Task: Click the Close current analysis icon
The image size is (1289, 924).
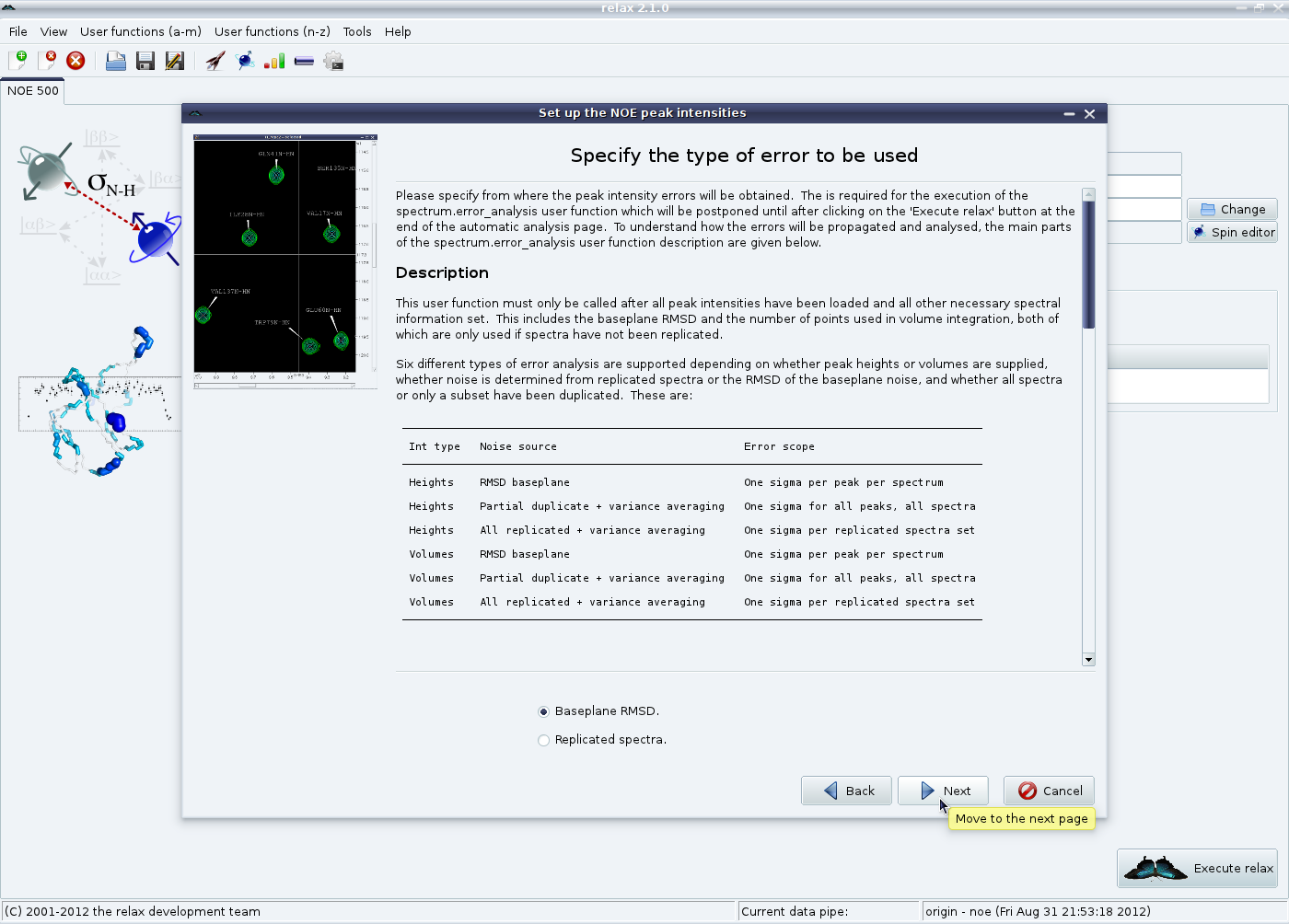Action: (47, 61)
